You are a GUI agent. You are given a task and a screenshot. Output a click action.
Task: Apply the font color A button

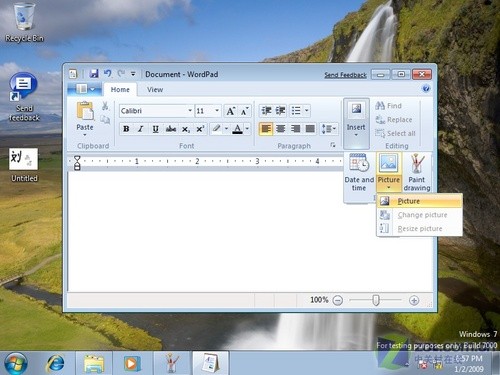point(237,129)
